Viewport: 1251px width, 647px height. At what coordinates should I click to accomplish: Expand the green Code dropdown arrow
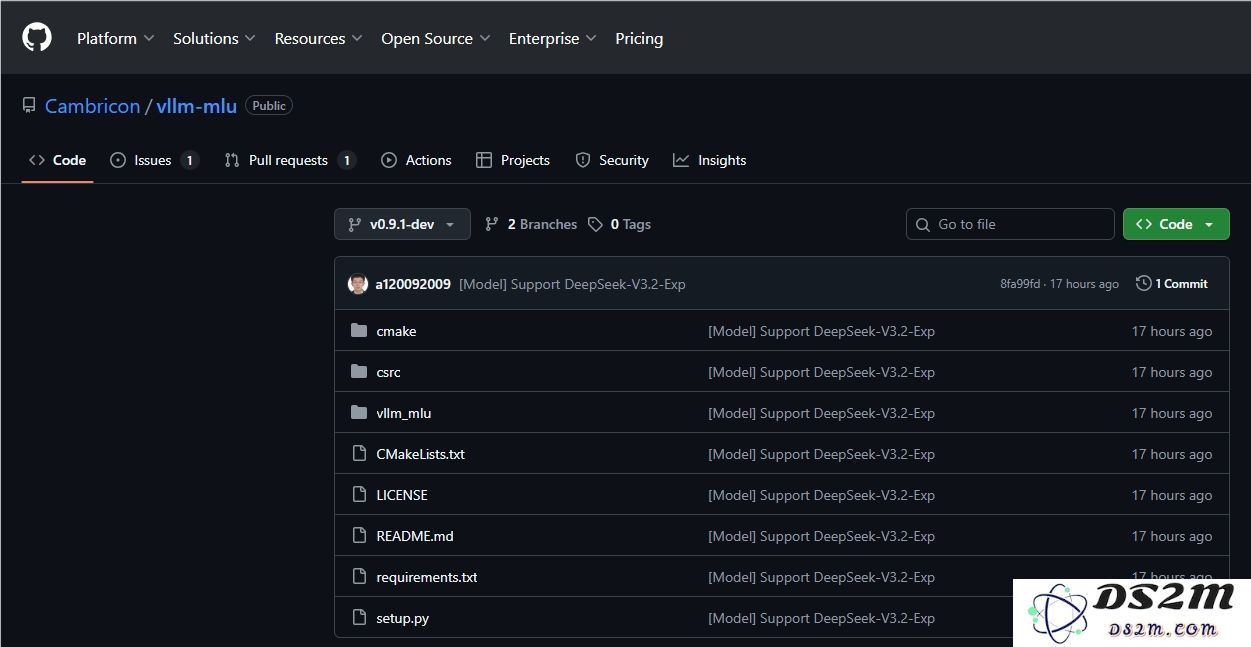pos(1208,224)
